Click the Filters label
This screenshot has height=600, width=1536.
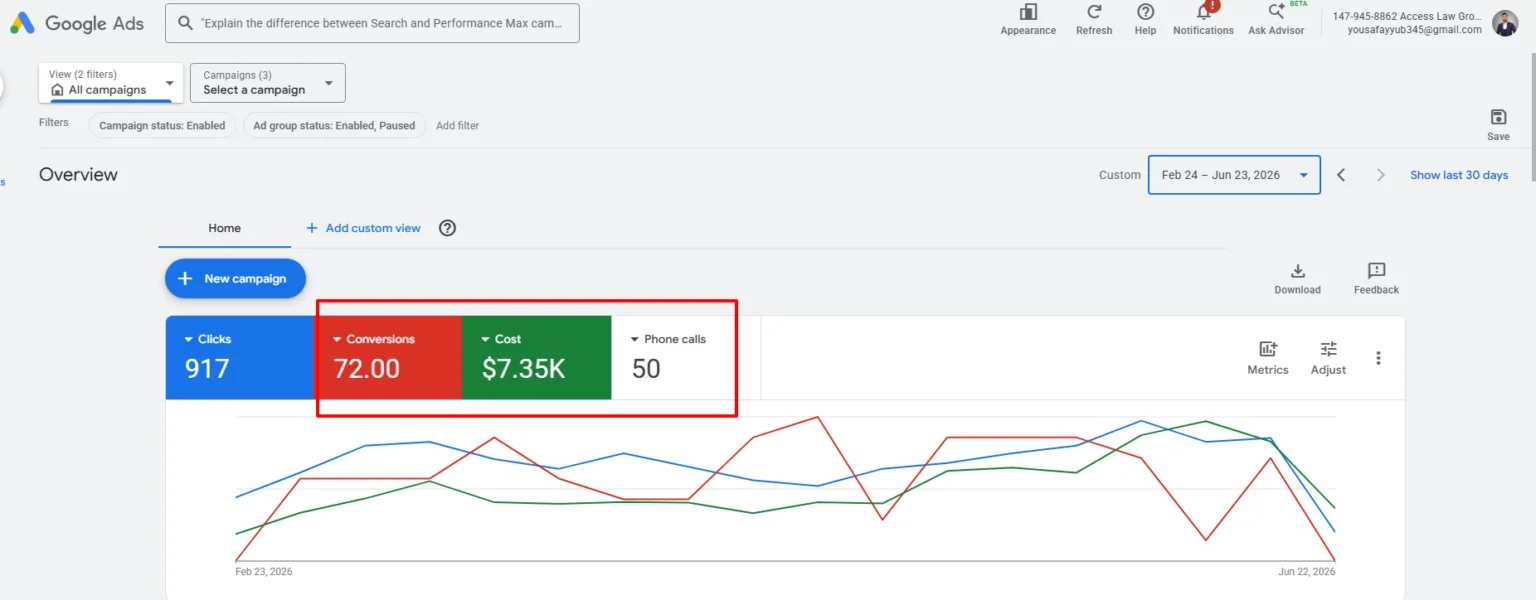pyautogui.click(x=54, y=122)
